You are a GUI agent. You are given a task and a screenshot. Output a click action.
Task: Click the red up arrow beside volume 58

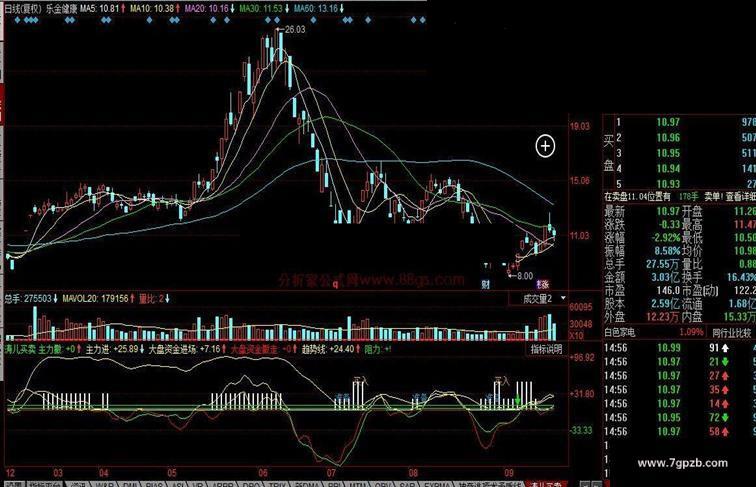pyautogui.click(x=725, y=432)
